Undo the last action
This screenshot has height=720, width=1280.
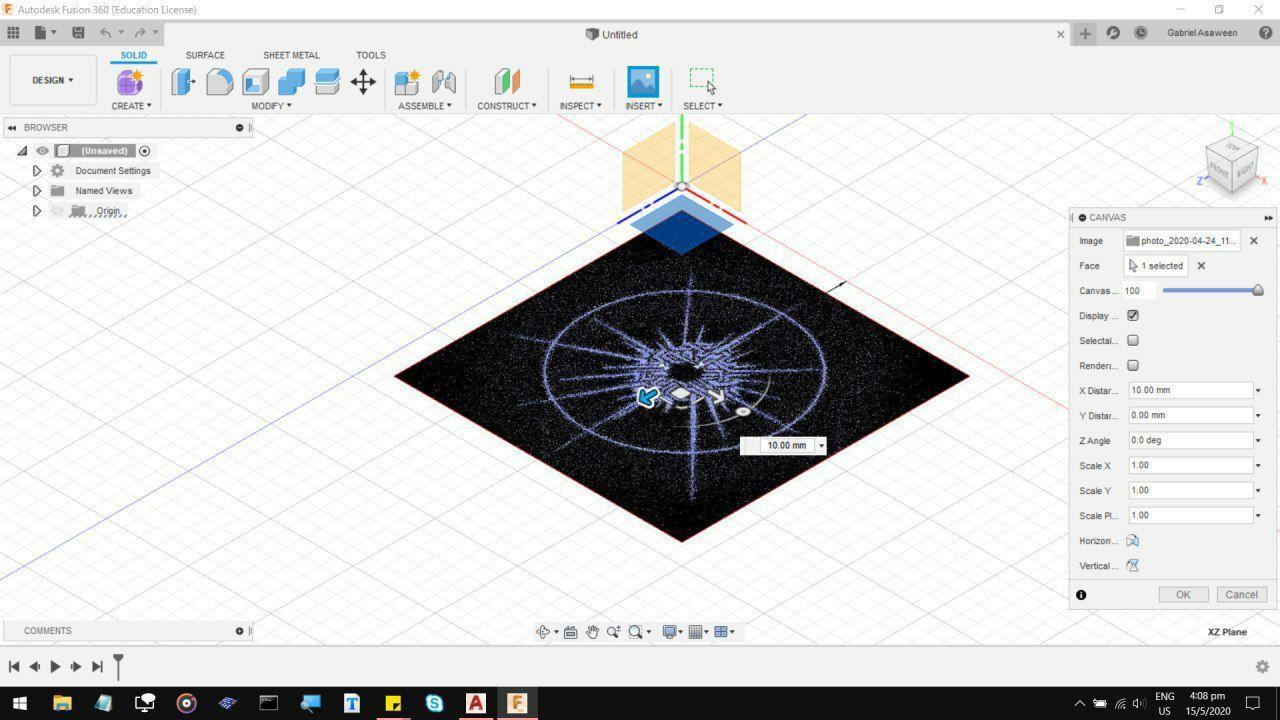click(x=105, y=33)
